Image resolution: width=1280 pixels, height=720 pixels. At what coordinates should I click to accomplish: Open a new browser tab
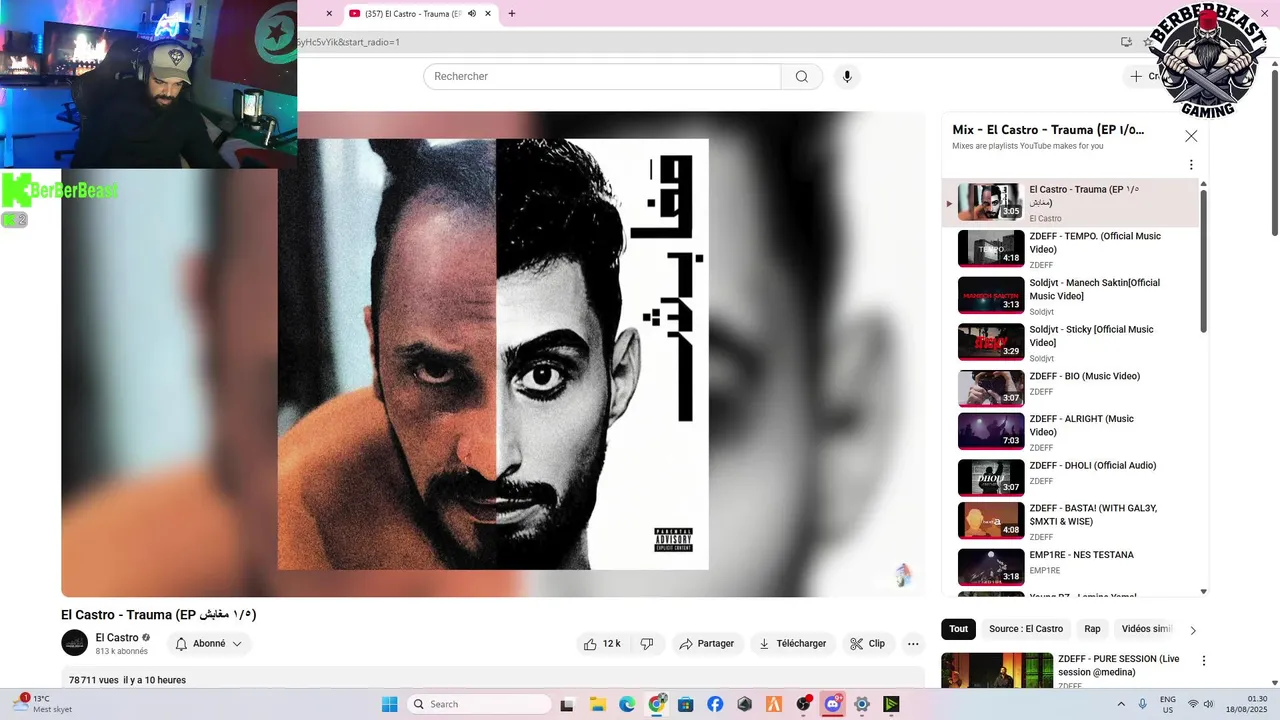(512, 14)
